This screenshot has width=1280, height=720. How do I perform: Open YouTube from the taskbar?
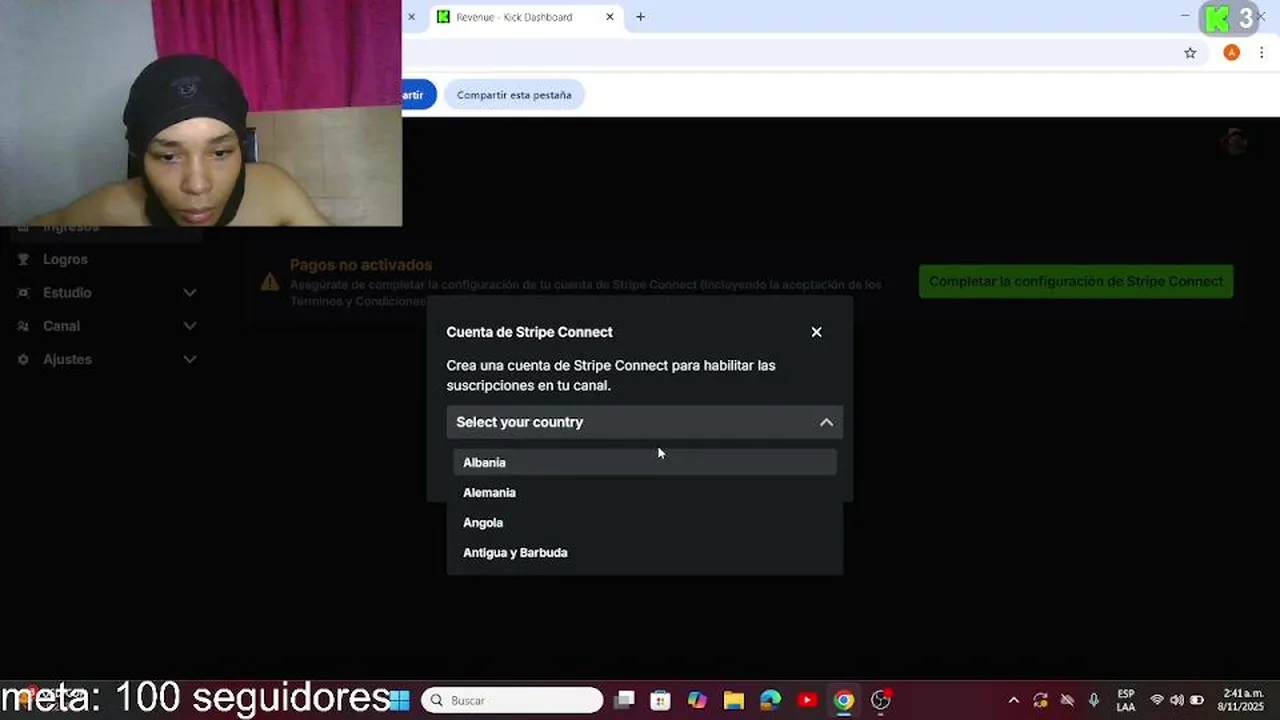coord(807,700)
